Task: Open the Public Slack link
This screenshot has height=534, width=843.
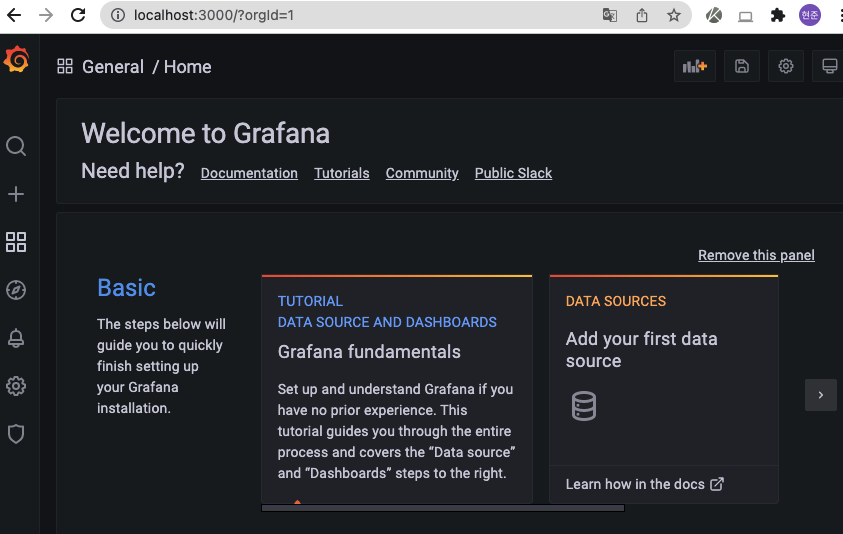Action: pos(513,173)
